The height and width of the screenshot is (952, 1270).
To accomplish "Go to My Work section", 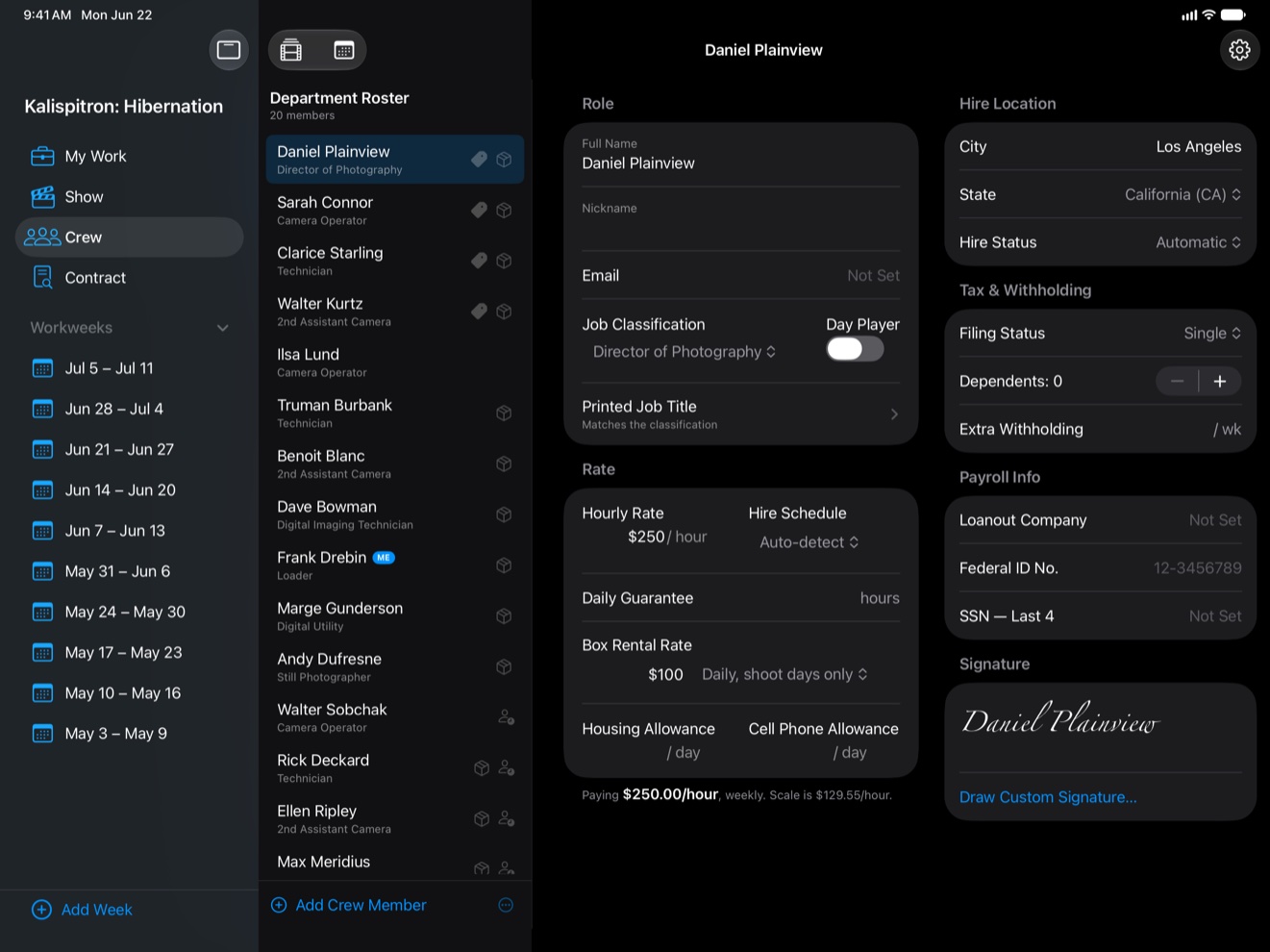I will point(129,156).
